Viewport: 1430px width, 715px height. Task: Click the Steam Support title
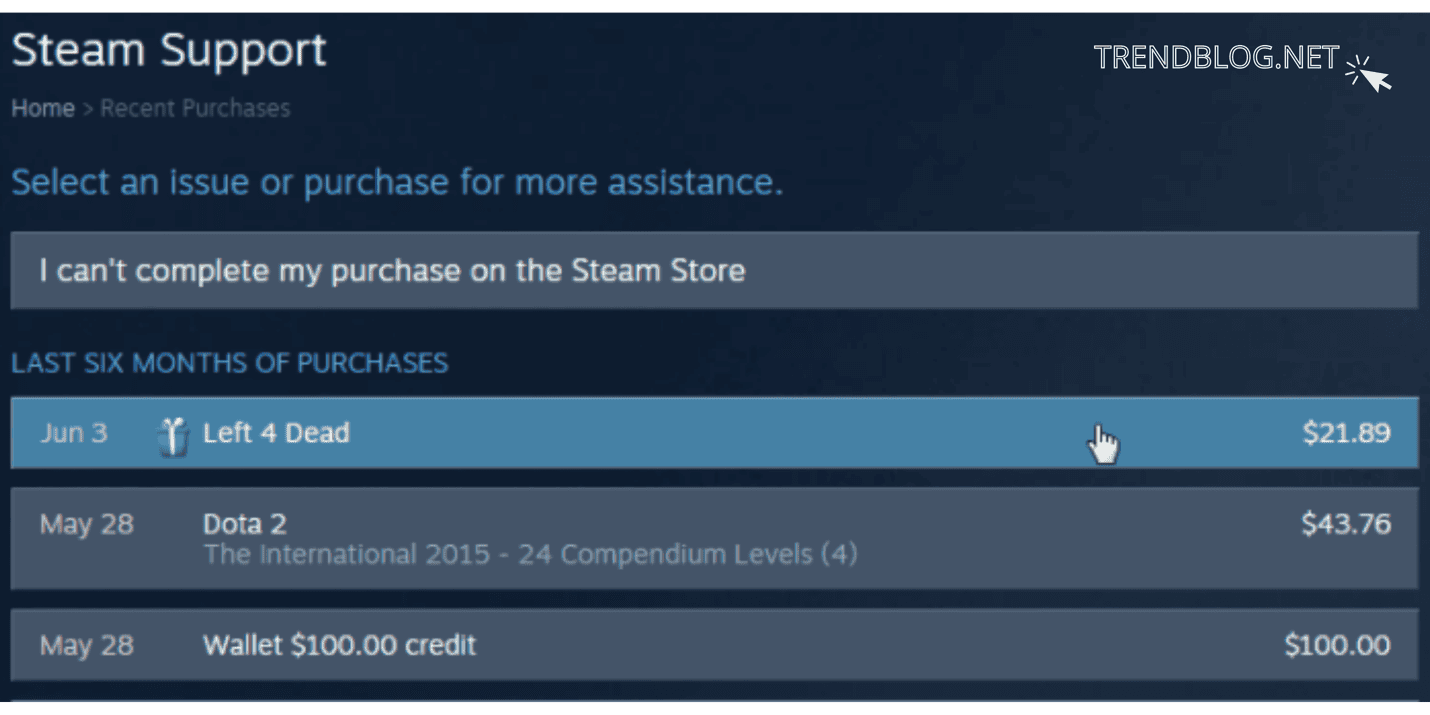coord(168,48)
